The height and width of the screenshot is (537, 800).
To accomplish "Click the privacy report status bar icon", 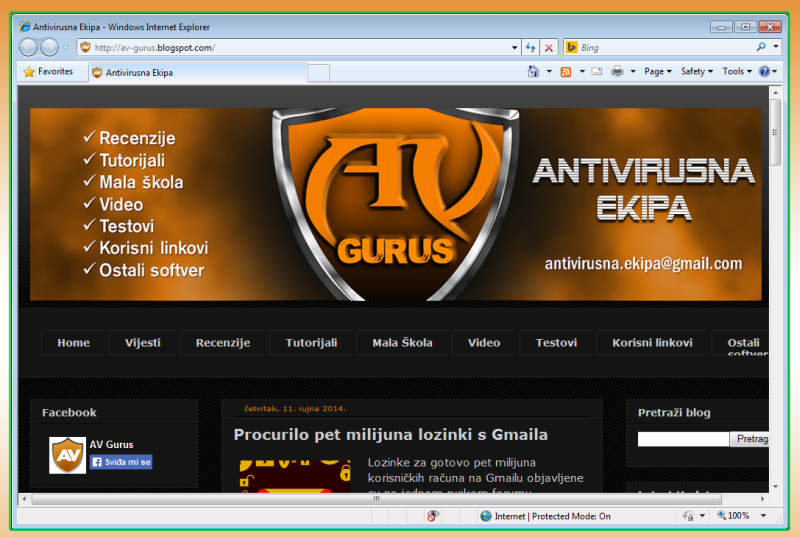I will [432, 516].
